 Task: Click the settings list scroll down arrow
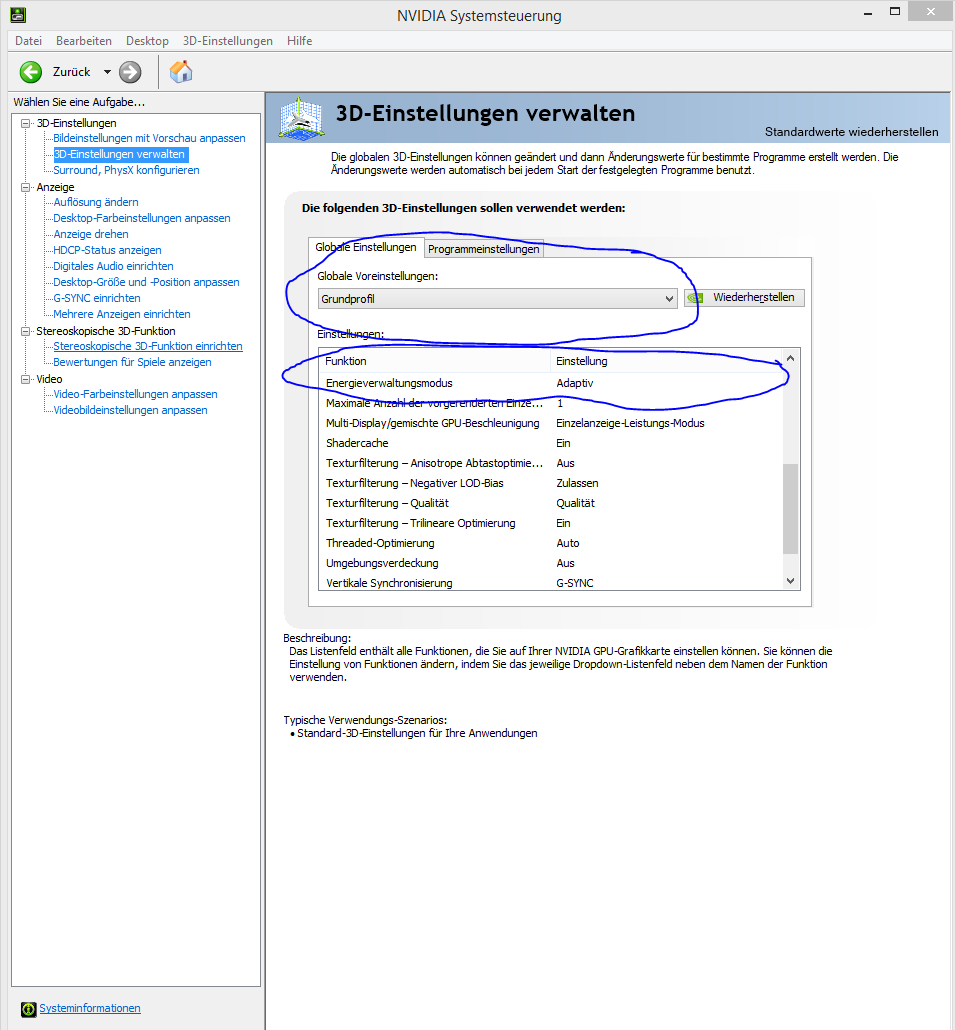[791, 581]
